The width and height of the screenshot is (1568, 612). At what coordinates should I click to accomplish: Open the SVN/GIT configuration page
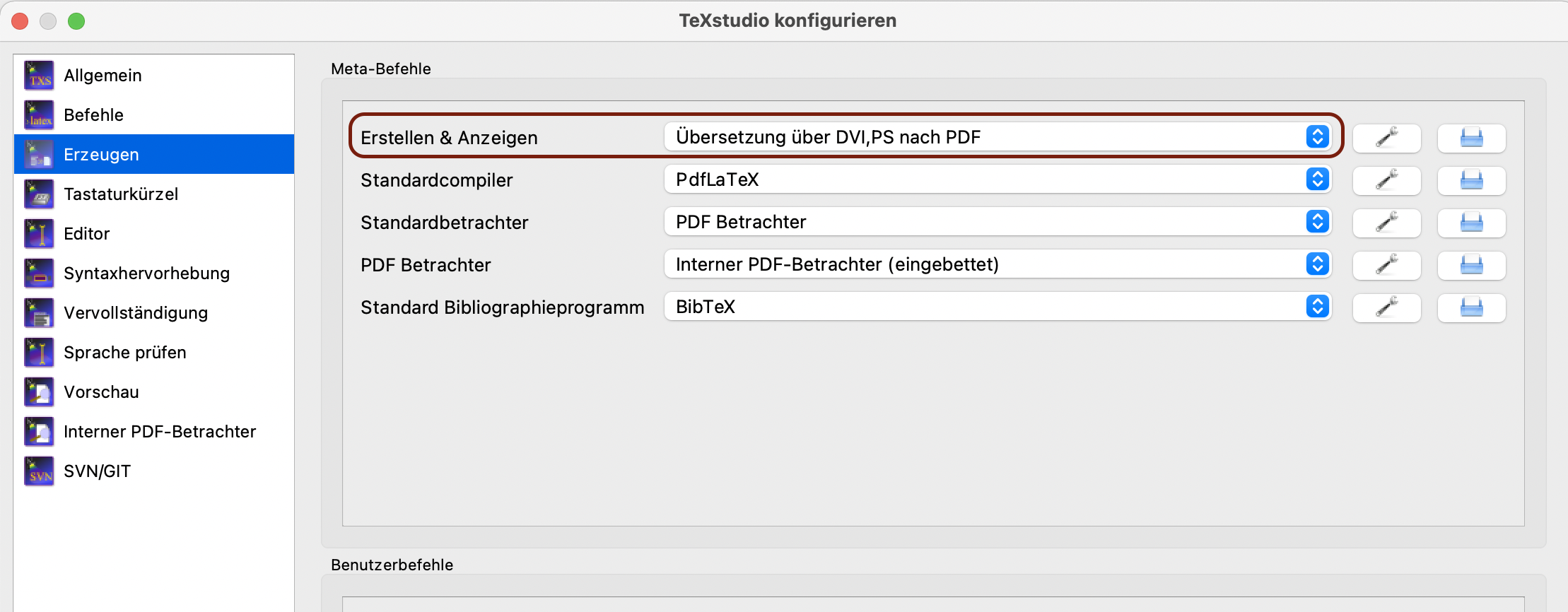click(97, 471)
